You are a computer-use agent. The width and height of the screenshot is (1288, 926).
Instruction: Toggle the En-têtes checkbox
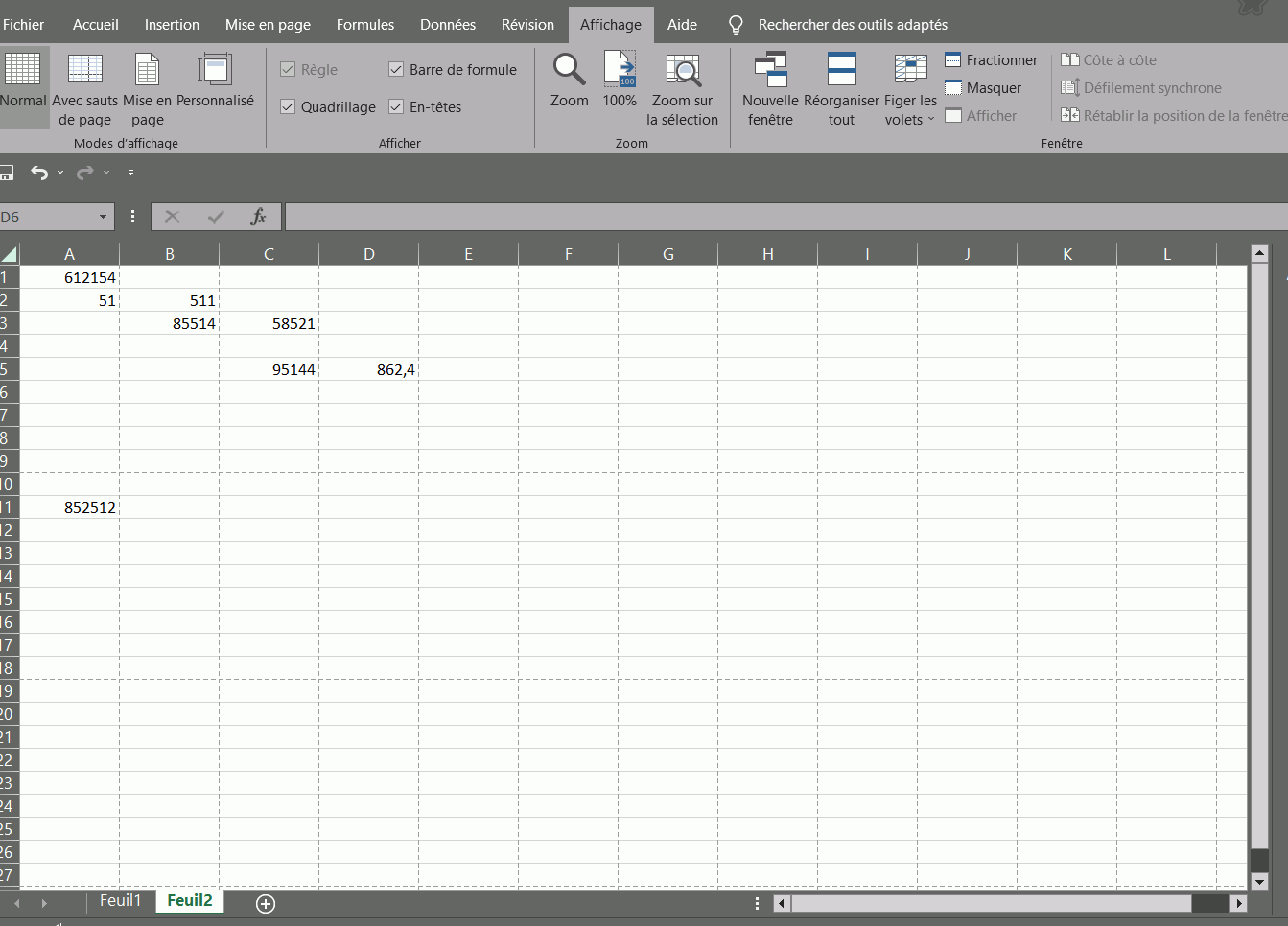(396, 106)
